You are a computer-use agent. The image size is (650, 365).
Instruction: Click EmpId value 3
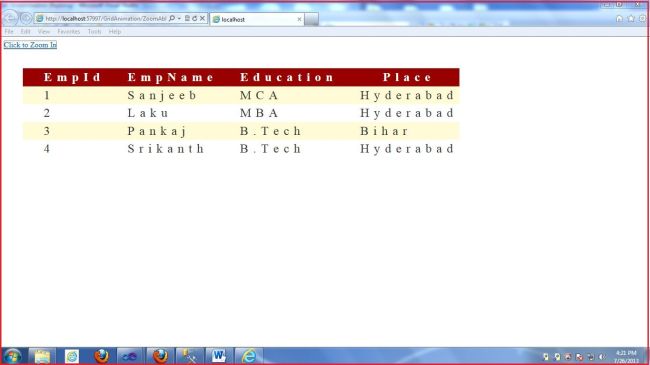[x=47, y=131]
